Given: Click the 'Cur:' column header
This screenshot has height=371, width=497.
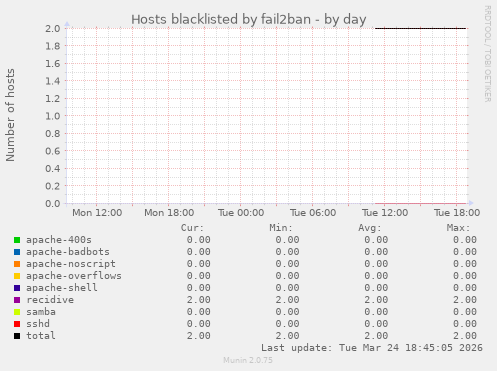Looking at the screenshot, I should [192, 228].
